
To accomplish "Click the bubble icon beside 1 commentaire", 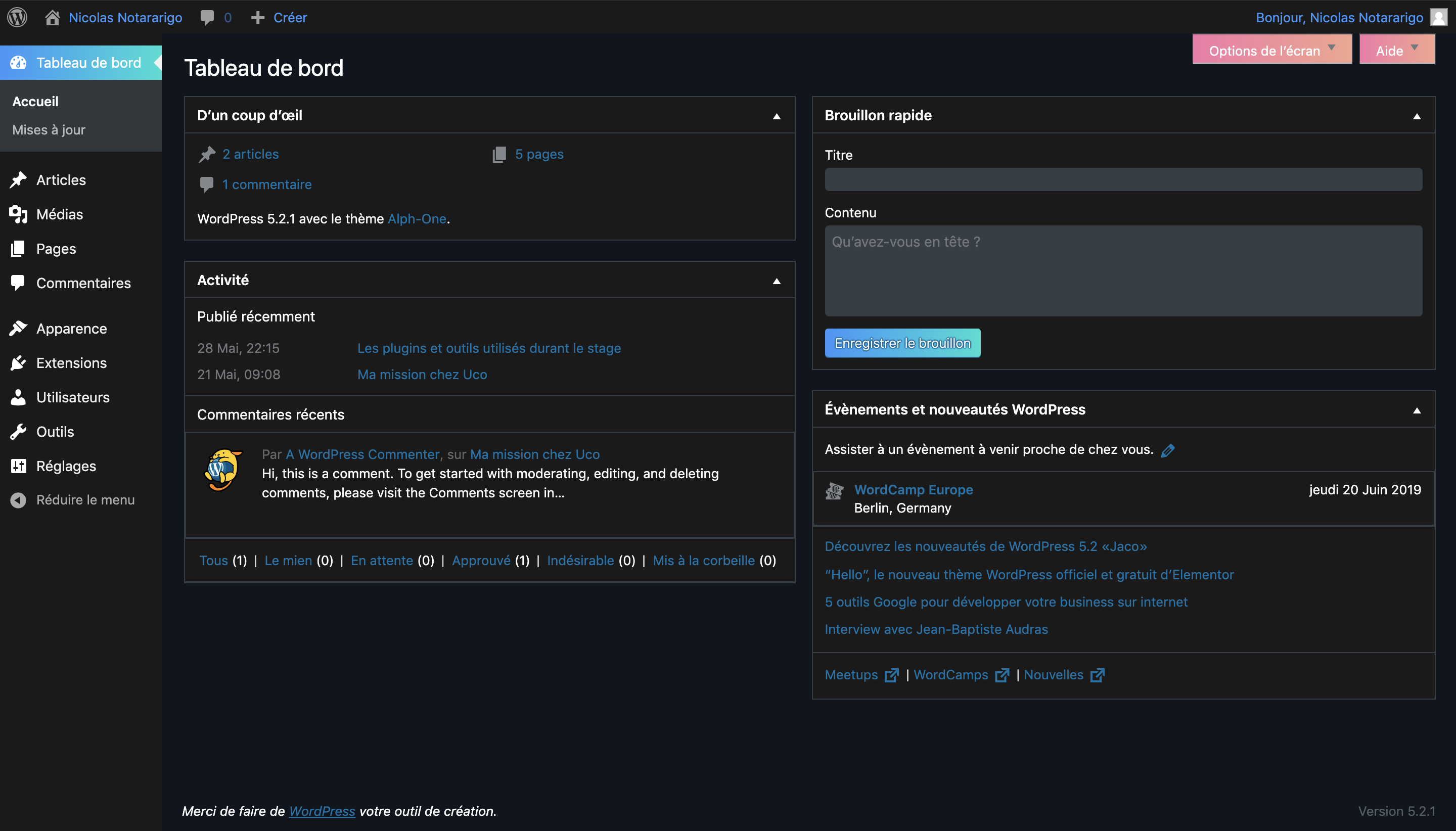I will coord(207,184).
